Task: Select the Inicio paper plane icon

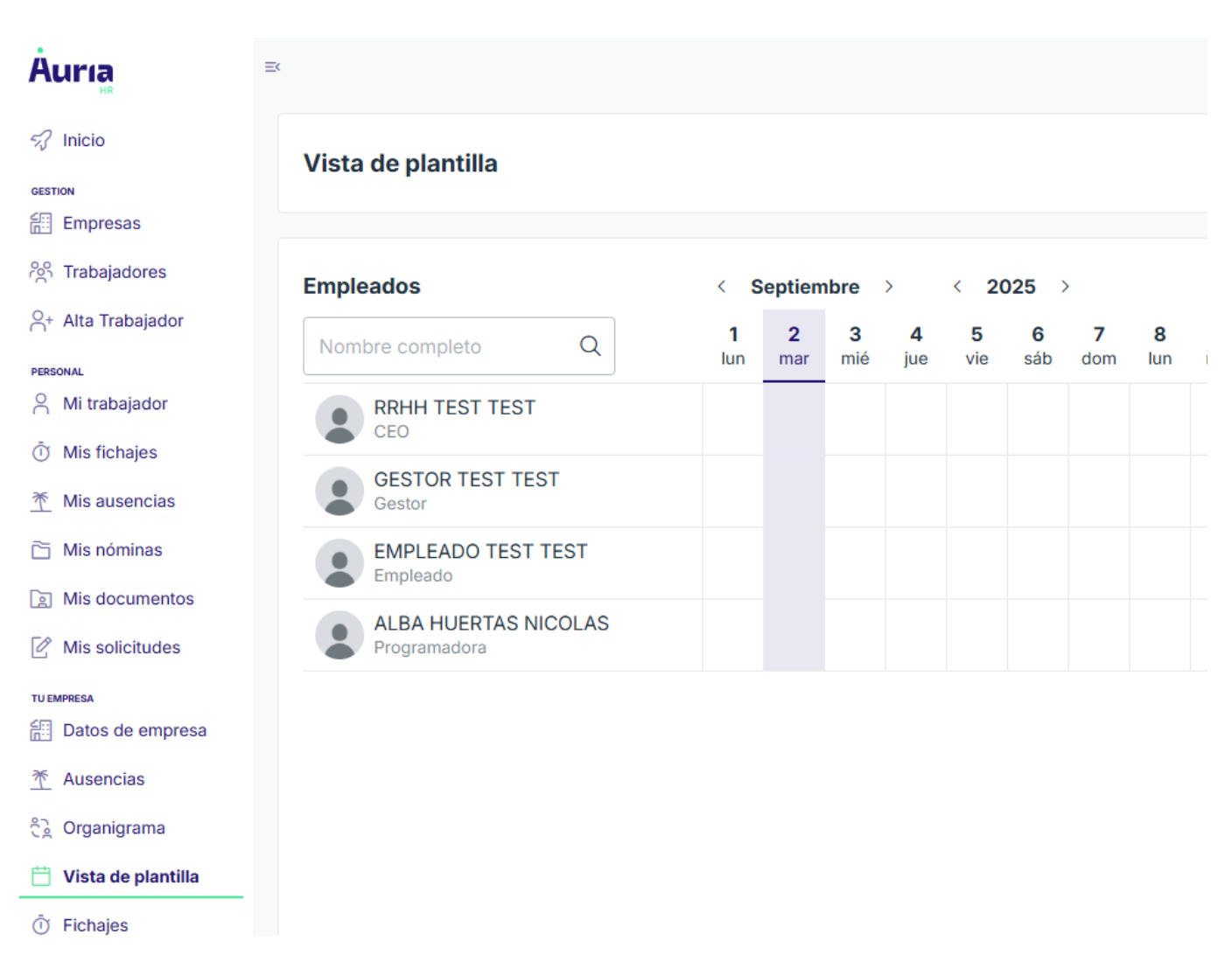Action: [41, 139]
